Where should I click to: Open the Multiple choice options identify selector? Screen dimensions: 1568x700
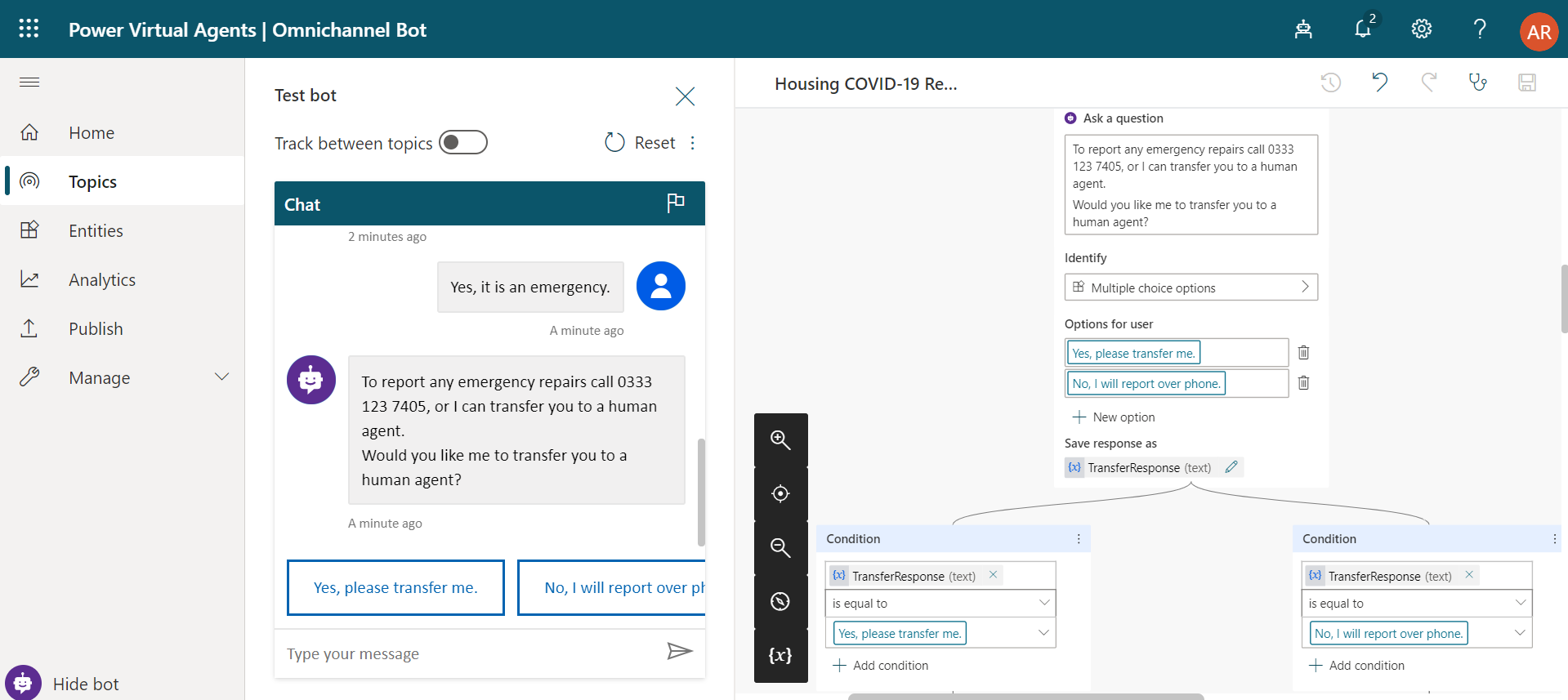pos(1191,288)
